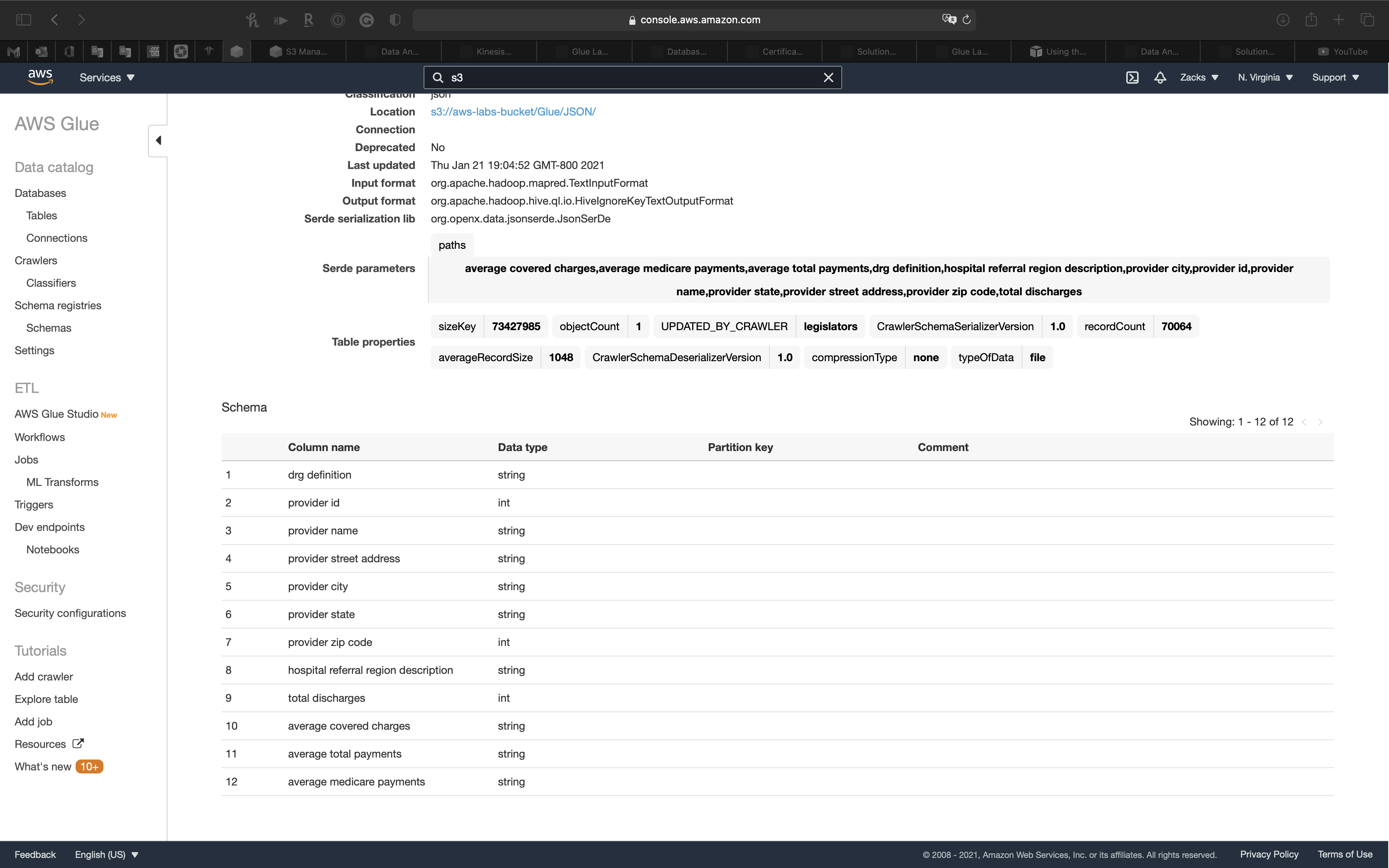Open the N. Virginia region selector

tap(1265, 77)
